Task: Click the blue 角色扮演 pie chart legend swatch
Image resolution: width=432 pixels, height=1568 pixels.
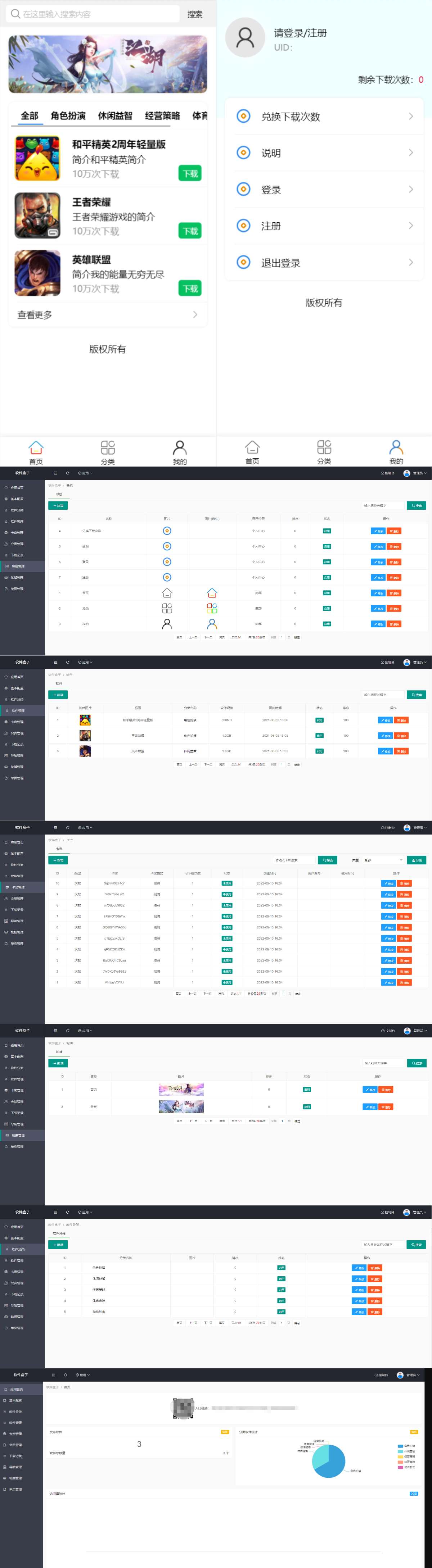Action: [x=400, y=1446]
